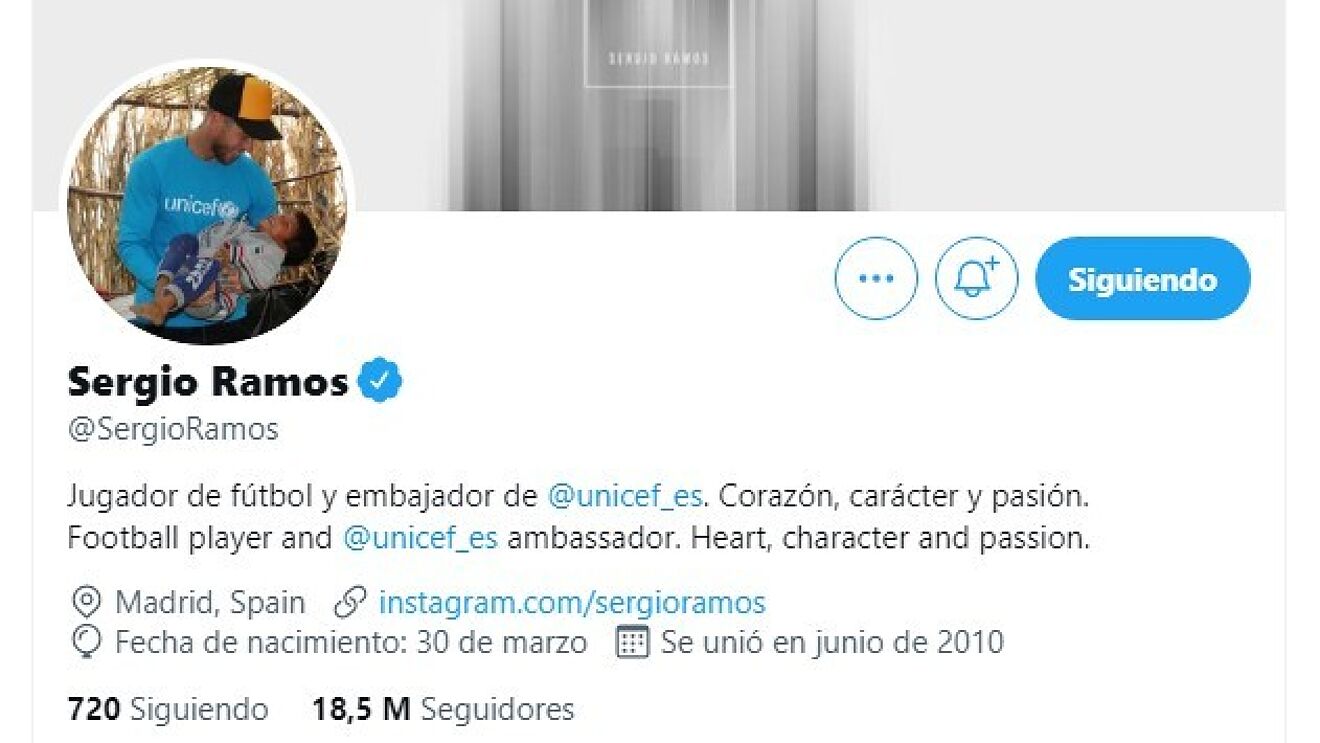Click the chain link icon
This screenshot has width=1320, height=743.
349,603
